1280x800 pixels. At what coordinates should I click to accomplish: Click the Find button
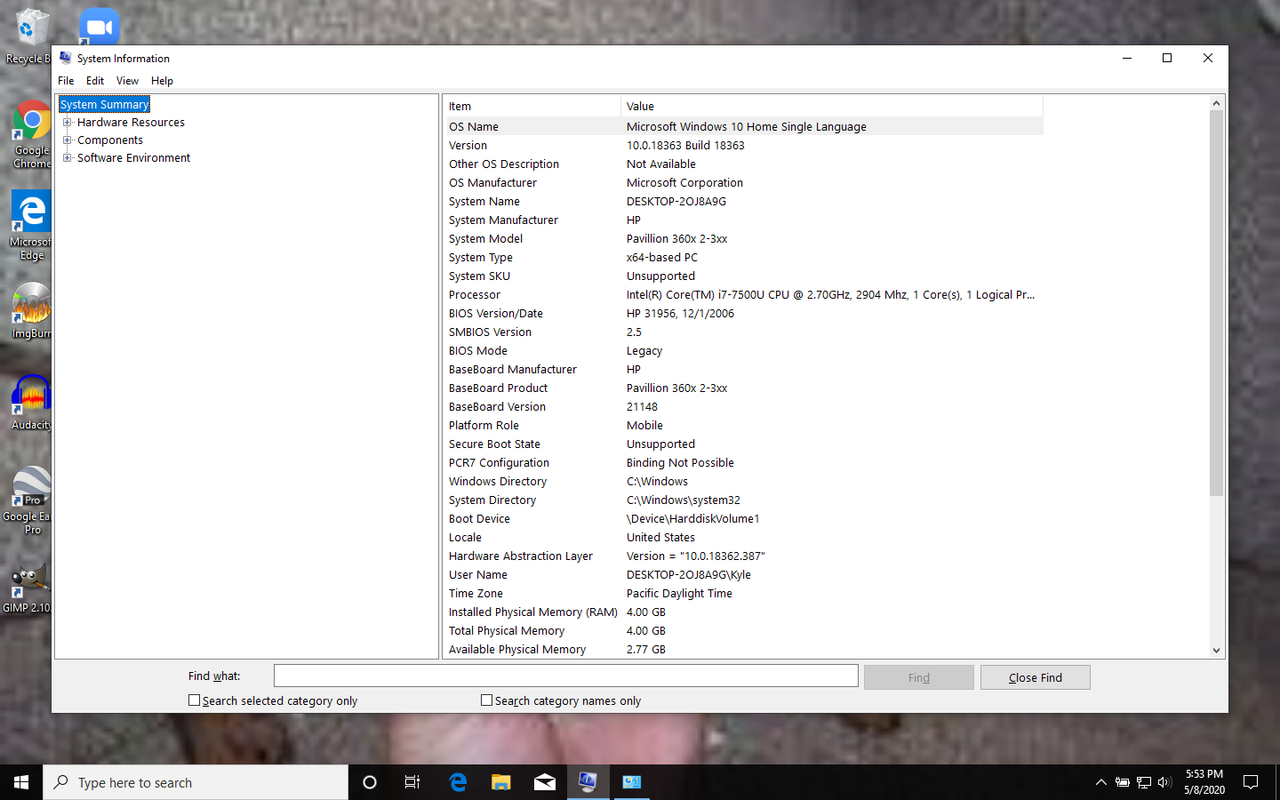click(x=919, y=677)
